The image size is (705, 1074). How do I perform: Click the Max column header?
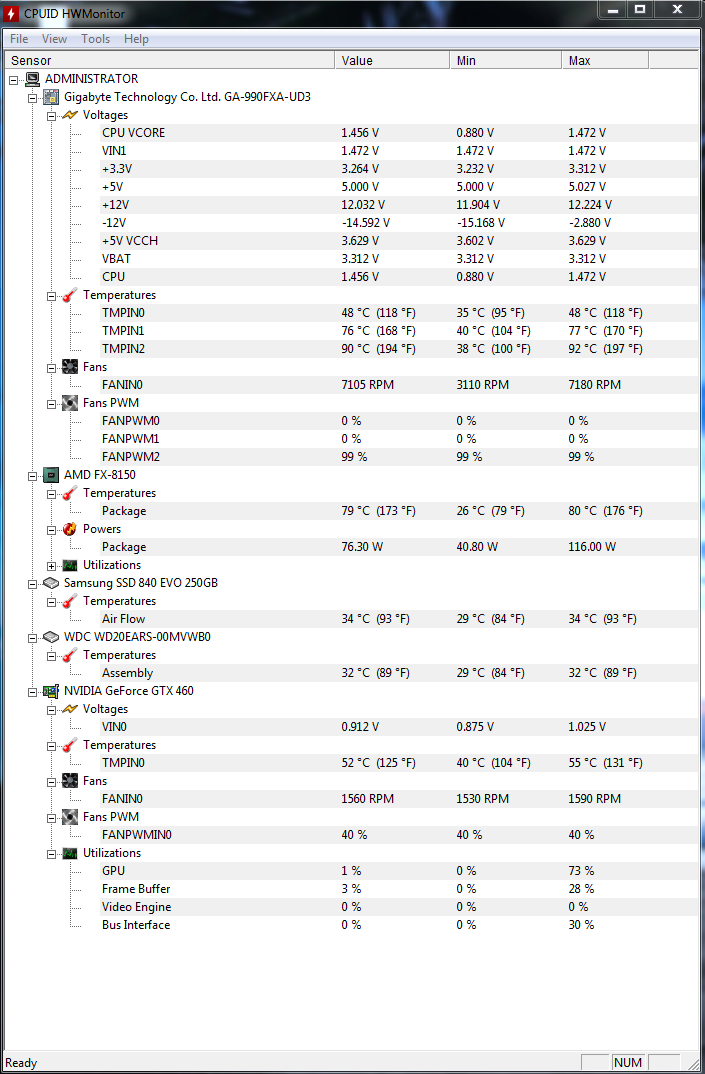(x=605, y=60)
